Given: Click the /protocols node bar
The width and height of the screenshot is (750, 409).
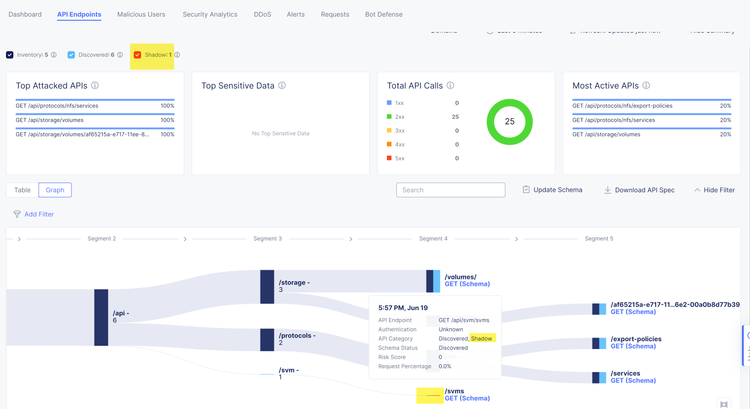Looking at the screenshot, I should tap(267, 340).
